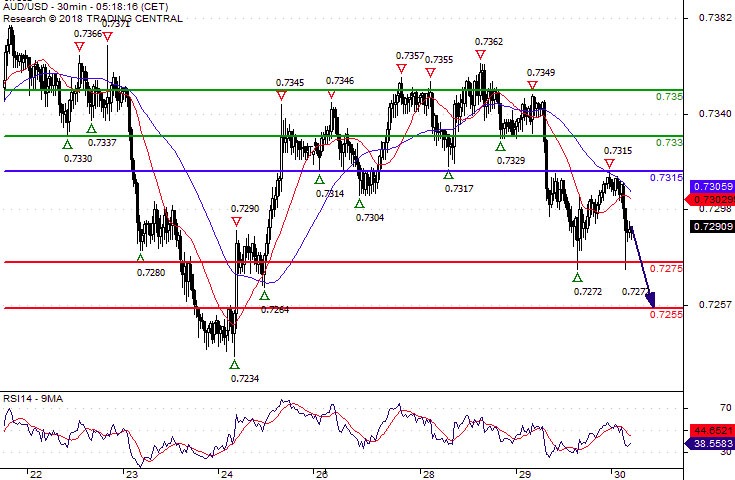Viewport: 735px width, 480px height.
Task: Click the AUD/USD - 30min chart title
Action: (x=86, y=7)
